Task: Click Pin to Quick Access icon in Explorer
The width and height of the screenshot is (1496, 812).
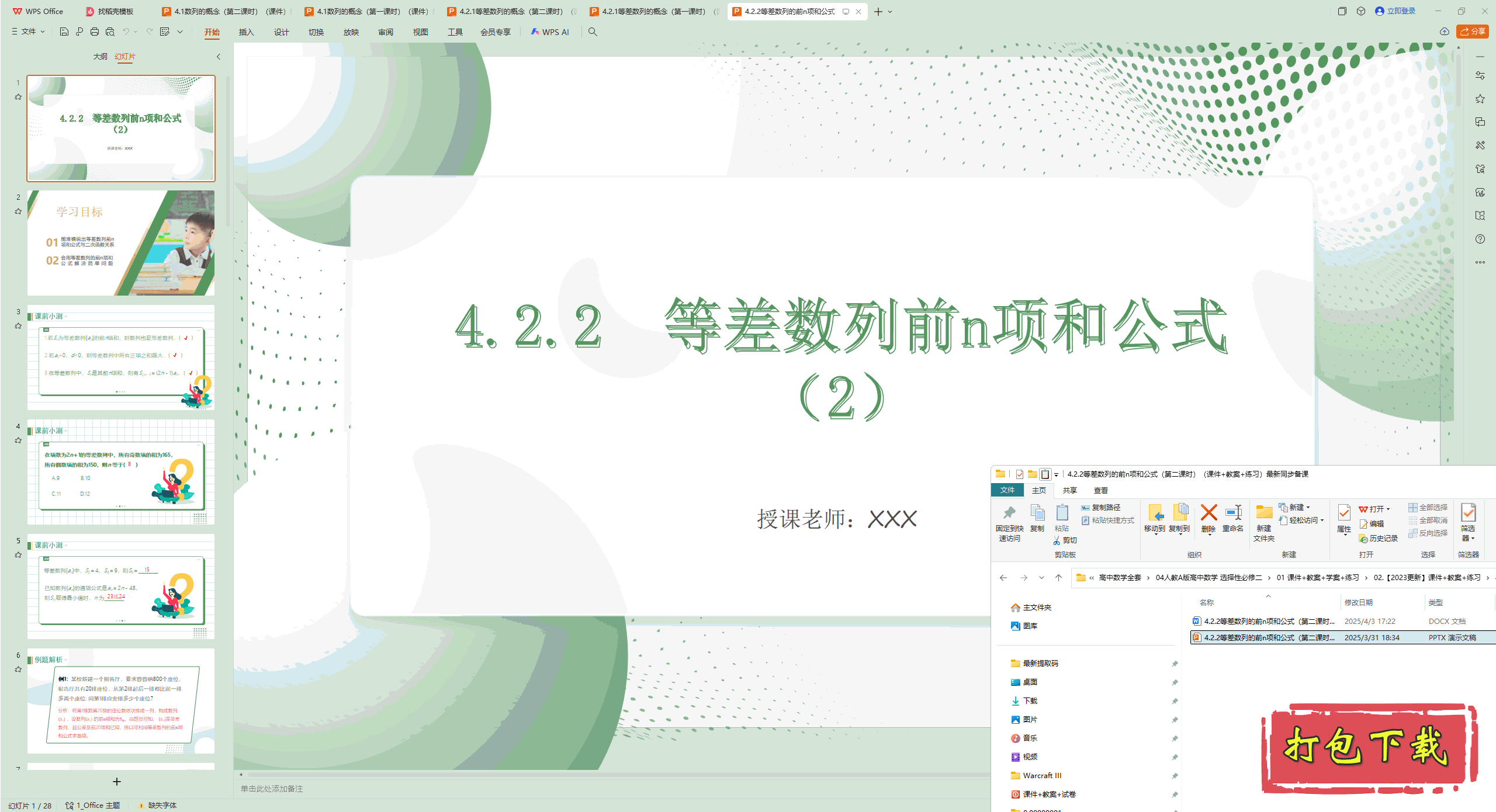Action: point(1009,523)
